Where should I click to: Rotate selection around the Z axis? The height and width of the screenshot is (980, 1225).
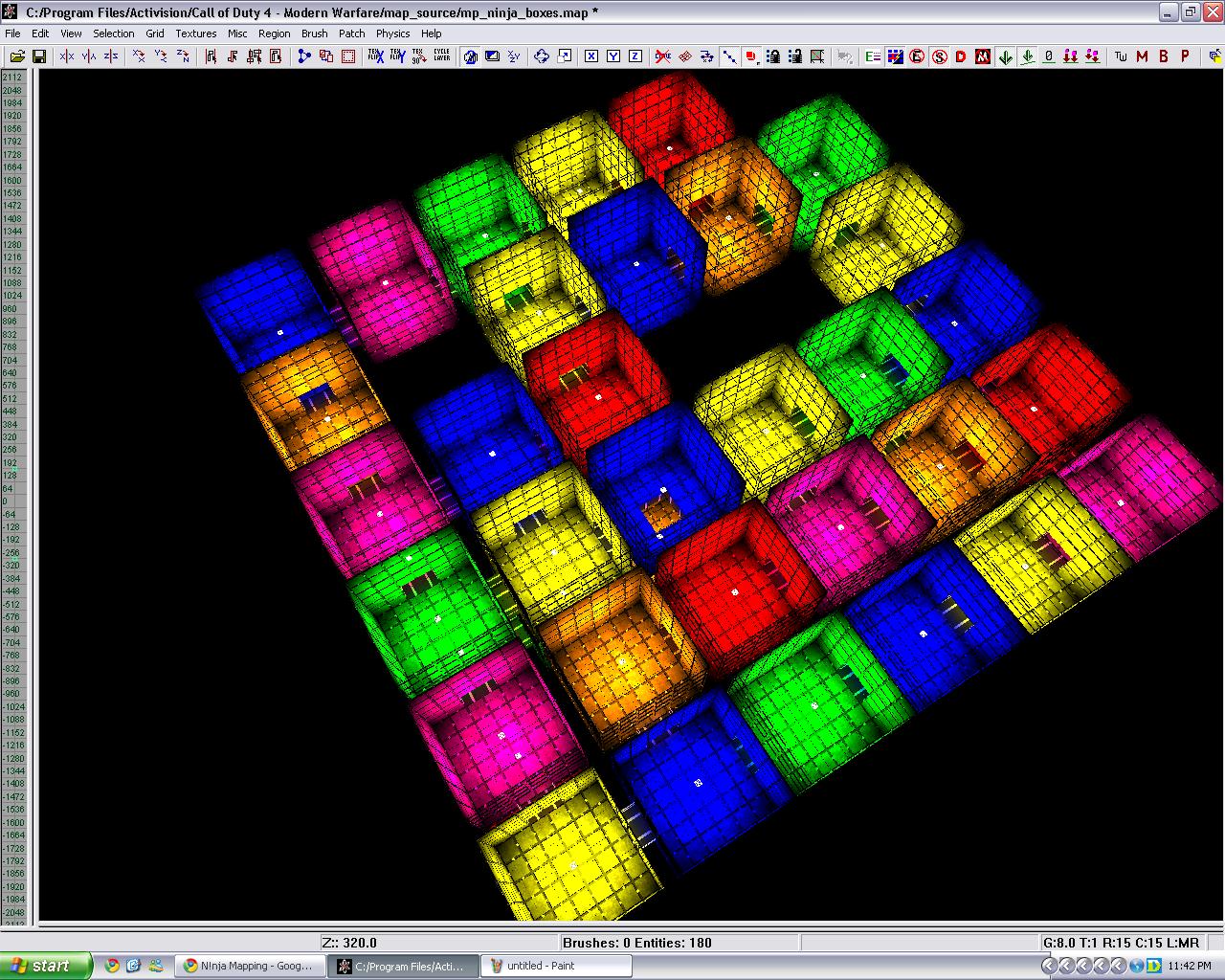coord(183,56)
